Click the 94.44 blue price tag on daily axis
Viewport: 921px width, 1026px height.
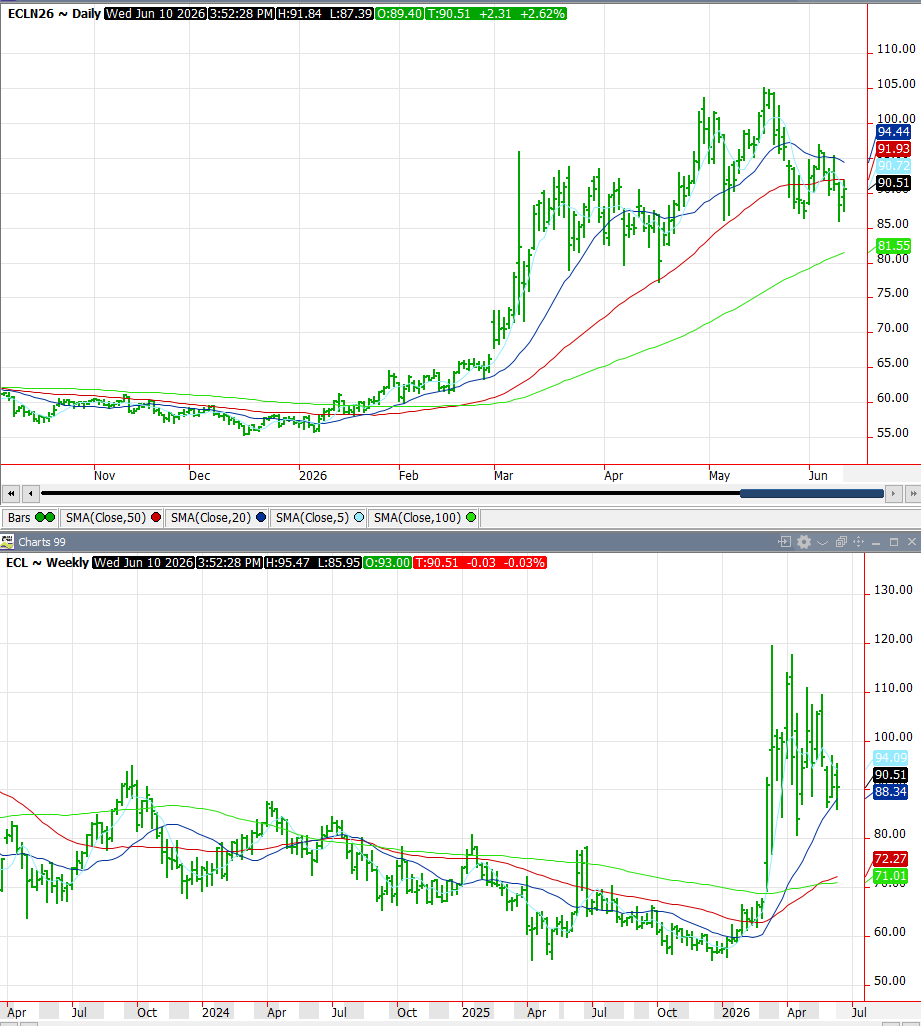point(894,132)
